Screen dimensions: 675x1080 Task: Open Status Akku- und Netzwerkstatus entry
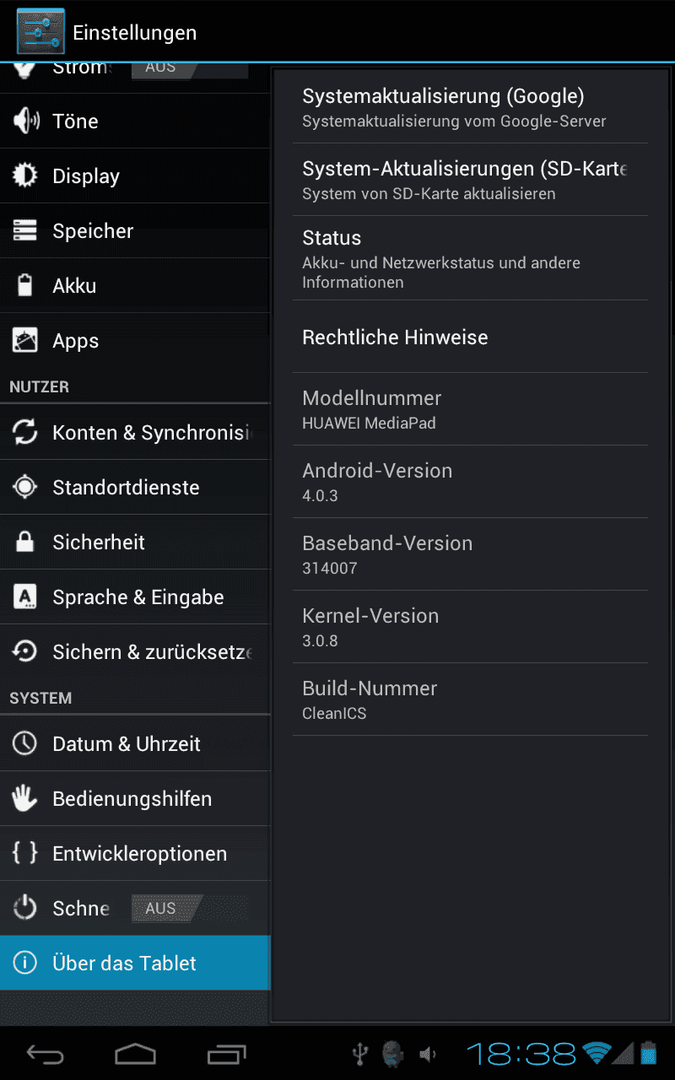click(470, 258)
